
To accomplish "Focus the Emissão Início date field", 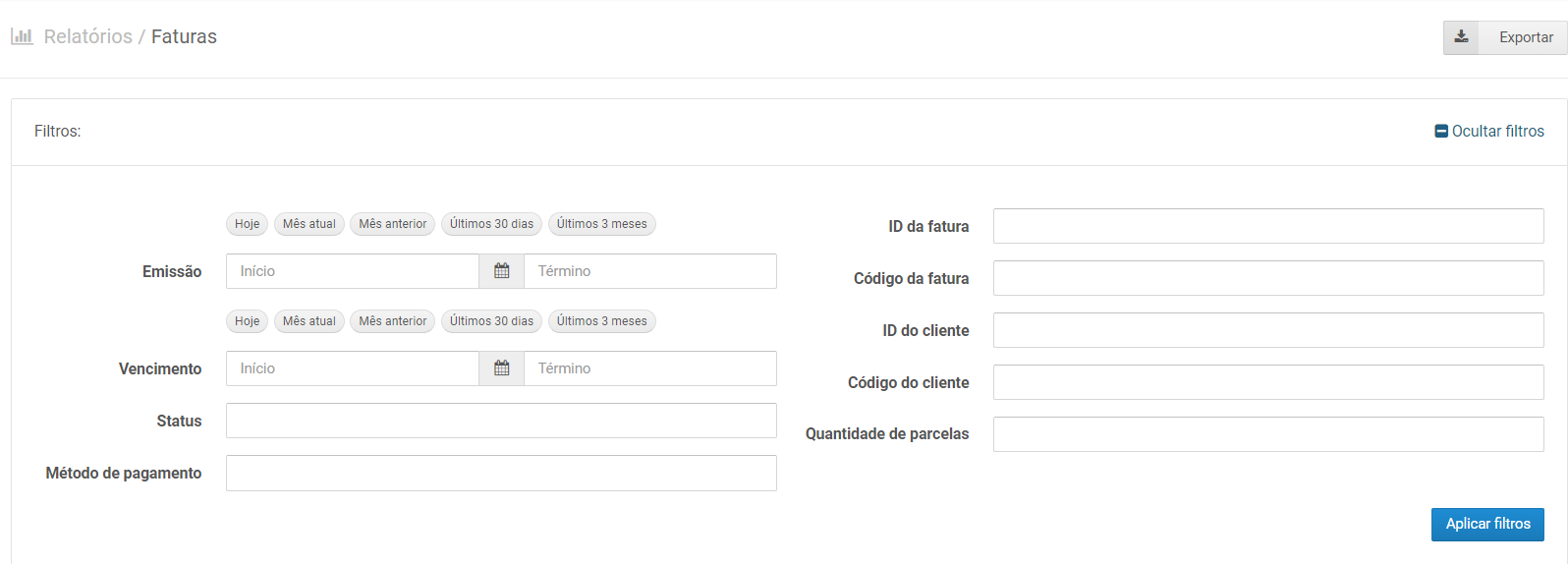I will click(353, 271).
